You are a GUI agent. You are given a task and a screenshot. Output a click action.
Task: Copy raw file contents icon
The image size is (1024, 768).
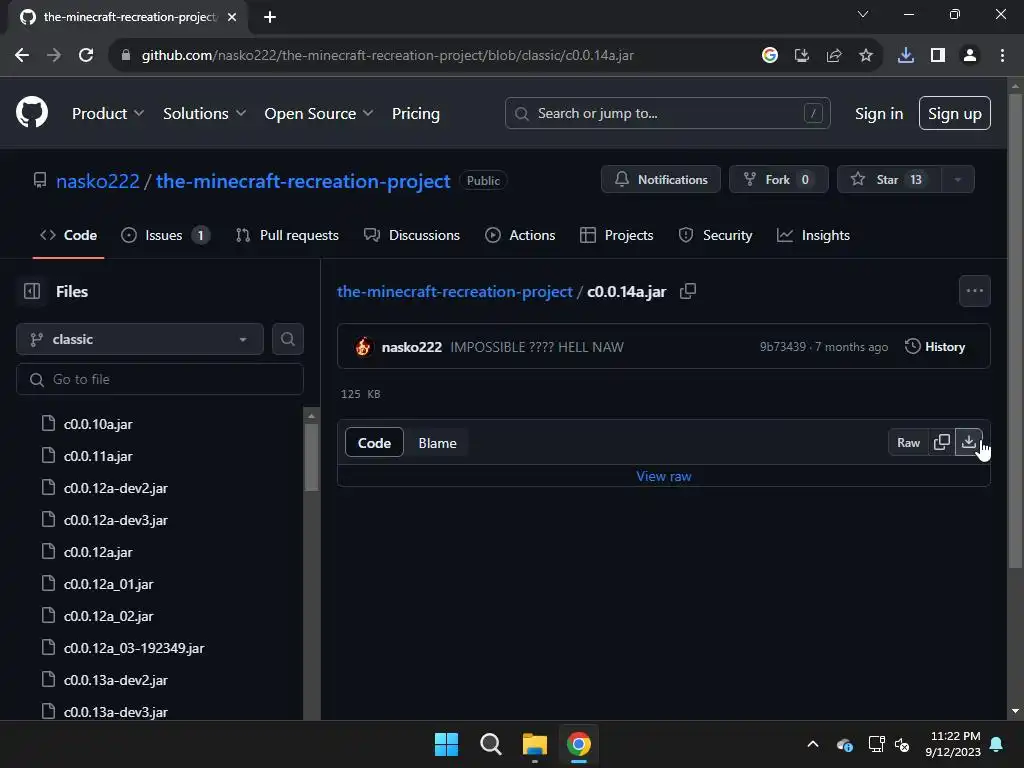click(x=942, y=443)
